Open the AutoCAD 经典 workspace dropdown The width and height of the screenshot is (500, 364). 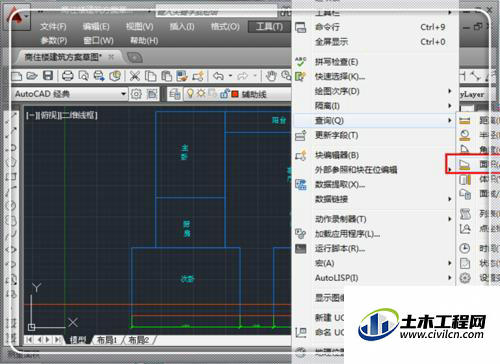point(123,94)
